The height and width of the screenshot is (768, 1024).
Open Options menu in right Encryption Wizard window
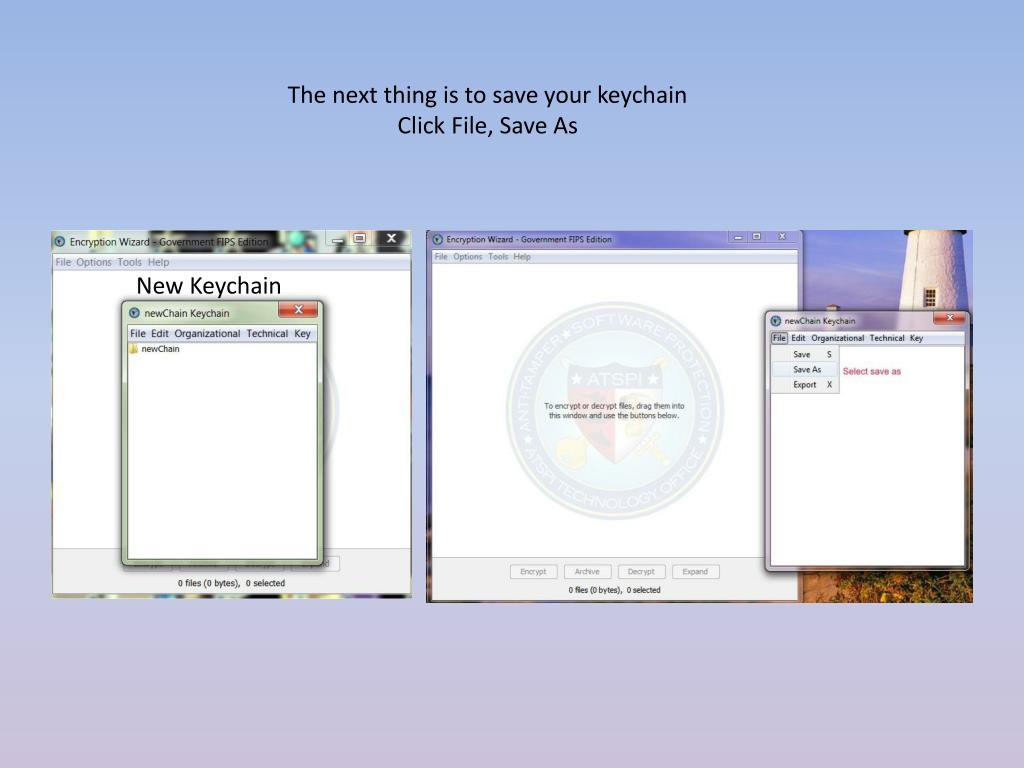pyautogui.click(x=468, y=257)
